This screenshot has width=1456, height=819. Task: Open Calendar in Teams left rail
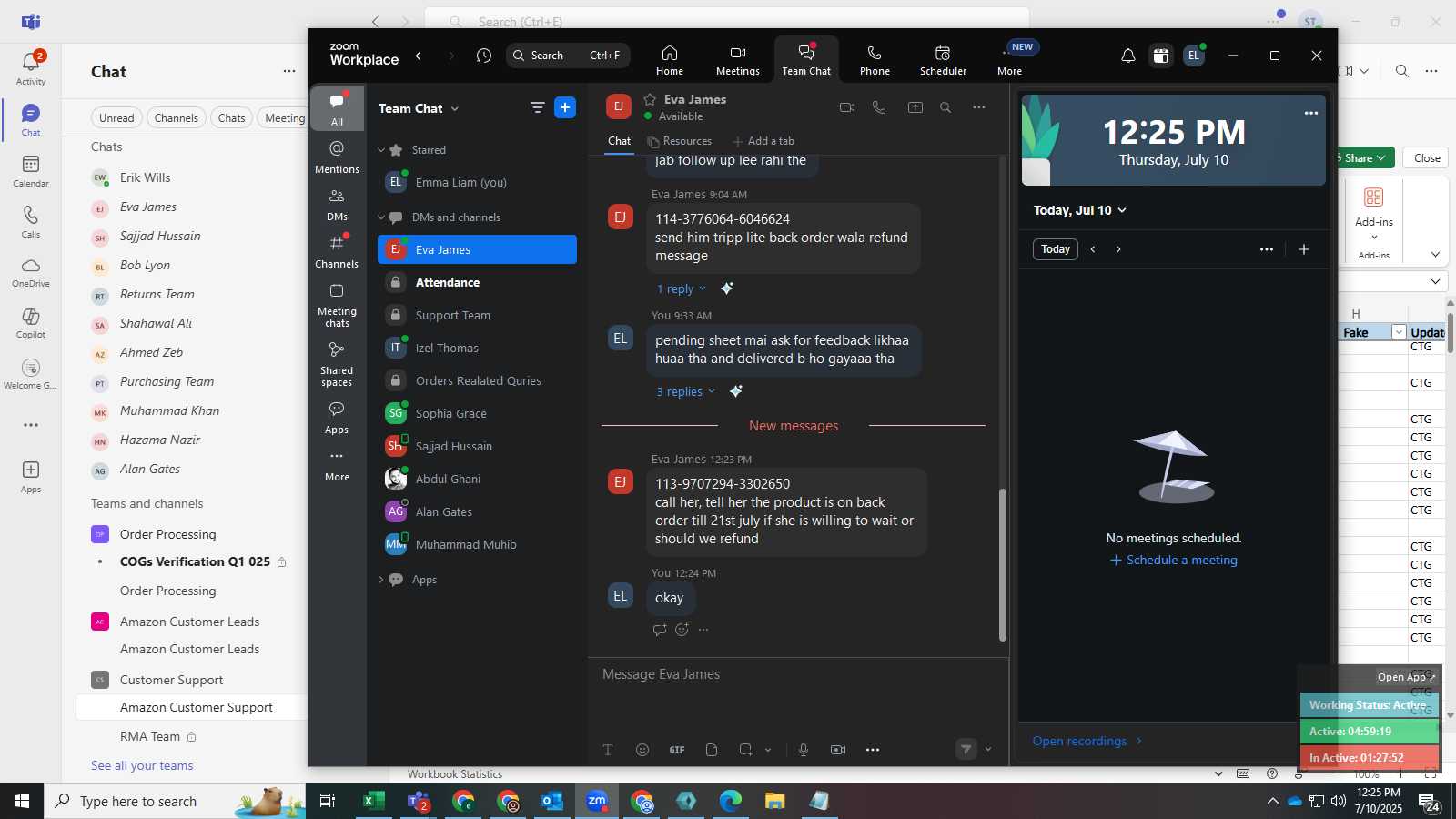pyautogui.click(x=31, y=171)
